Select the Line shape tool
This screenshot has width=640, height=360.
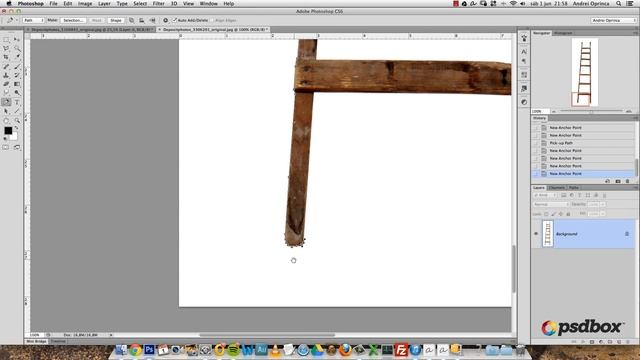click(17, 111)
